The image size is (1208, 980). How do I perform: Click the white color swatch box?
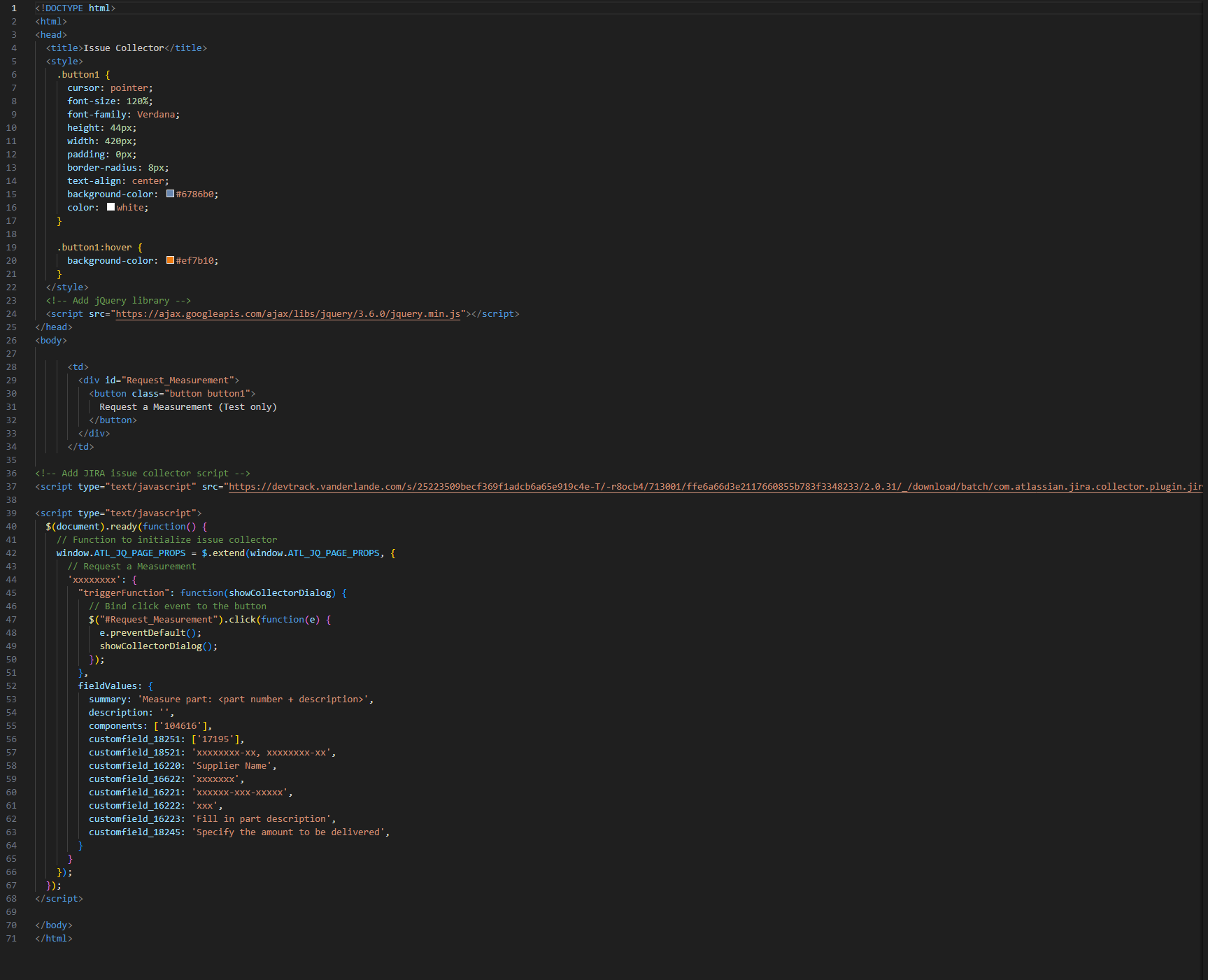pos(111,207)
